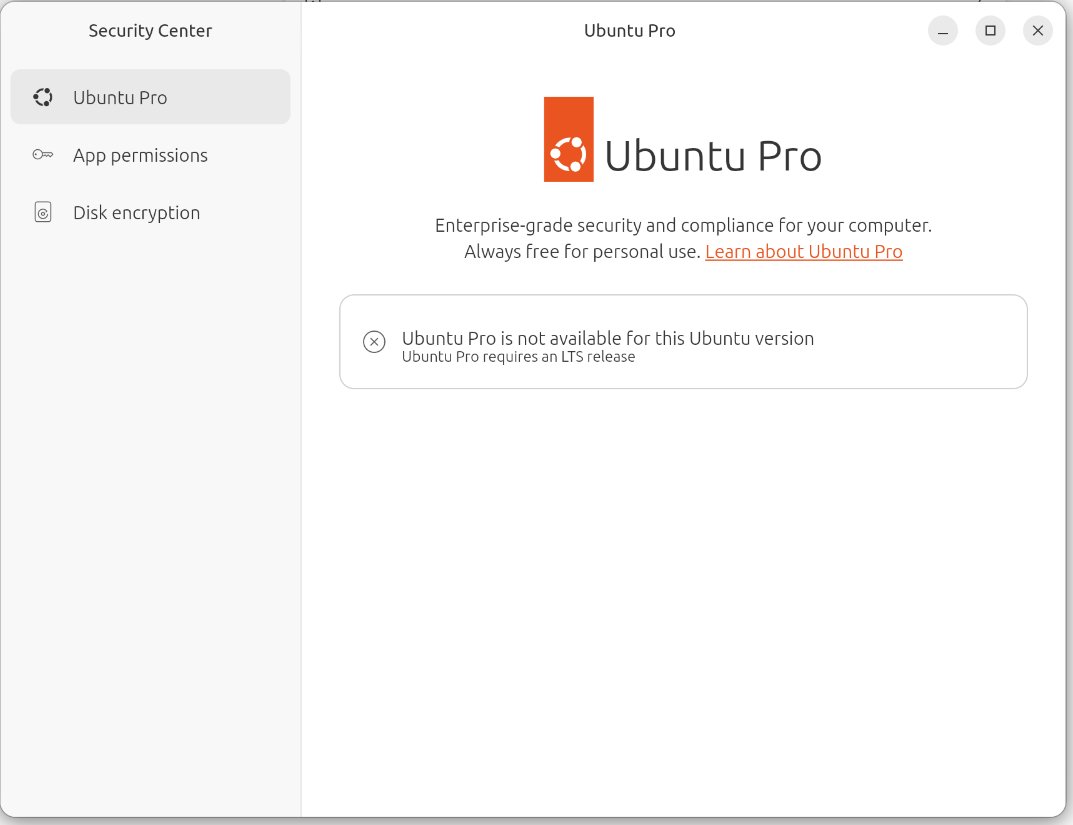Click the key icon beside App permissions
This screenshot has width=1073, height=825.
[x=42, y=155]
